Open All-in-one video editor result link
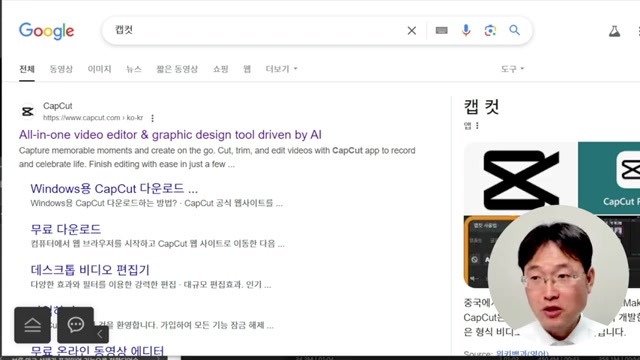Screen dimensions: 640x360 [x=170, y=135]
